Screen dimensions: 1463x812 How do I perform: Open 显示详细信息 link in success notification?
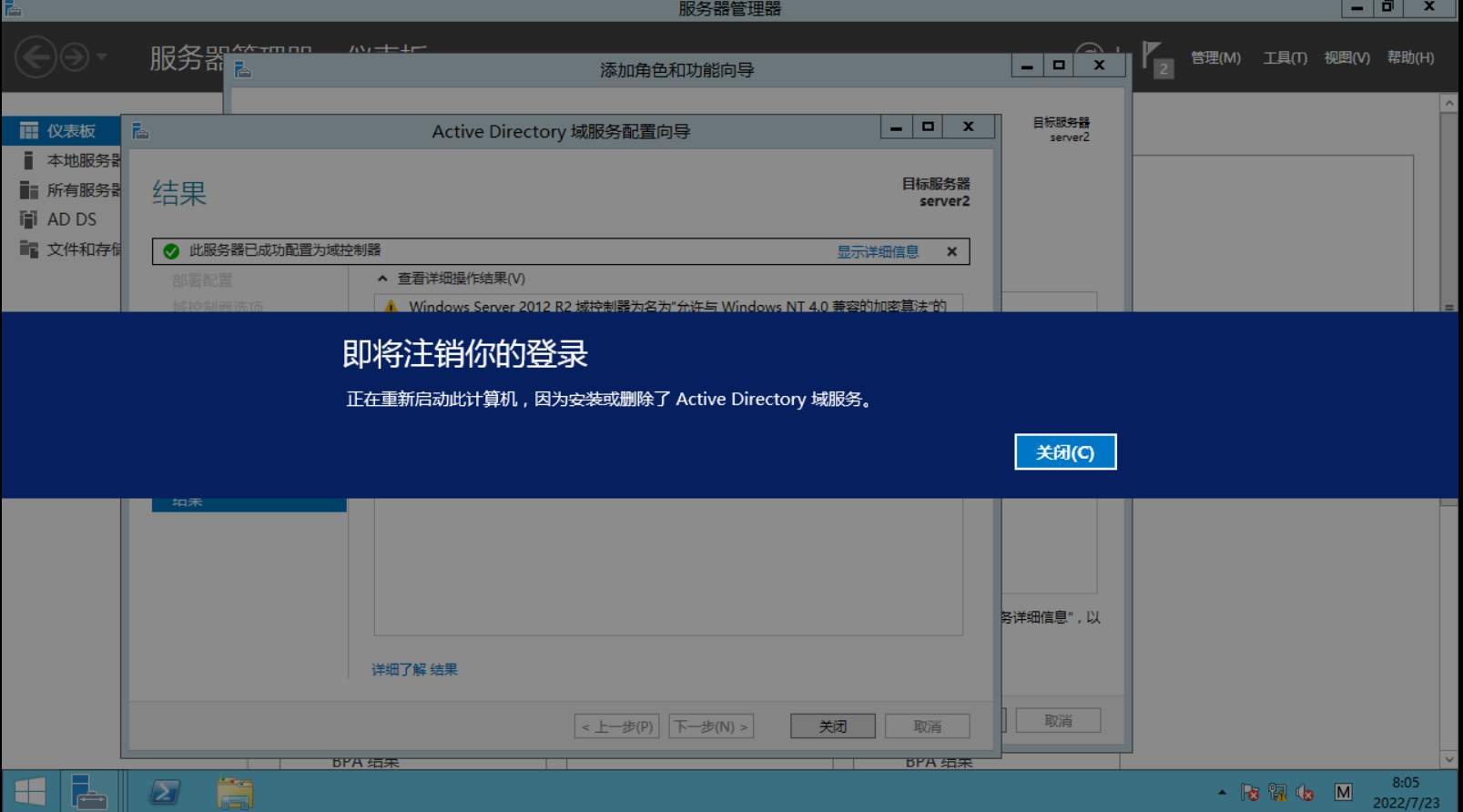tap(878, 251)
